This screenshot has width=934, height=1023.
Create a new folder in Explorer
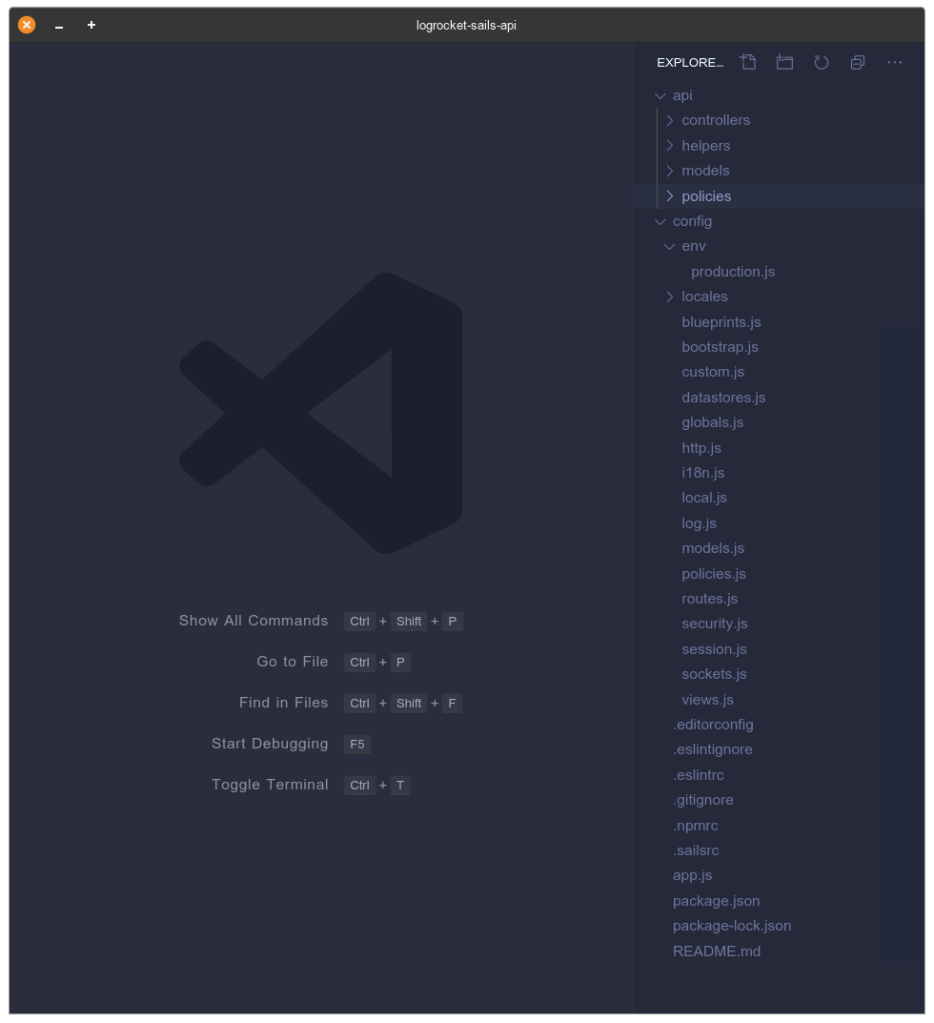(784, 61)
